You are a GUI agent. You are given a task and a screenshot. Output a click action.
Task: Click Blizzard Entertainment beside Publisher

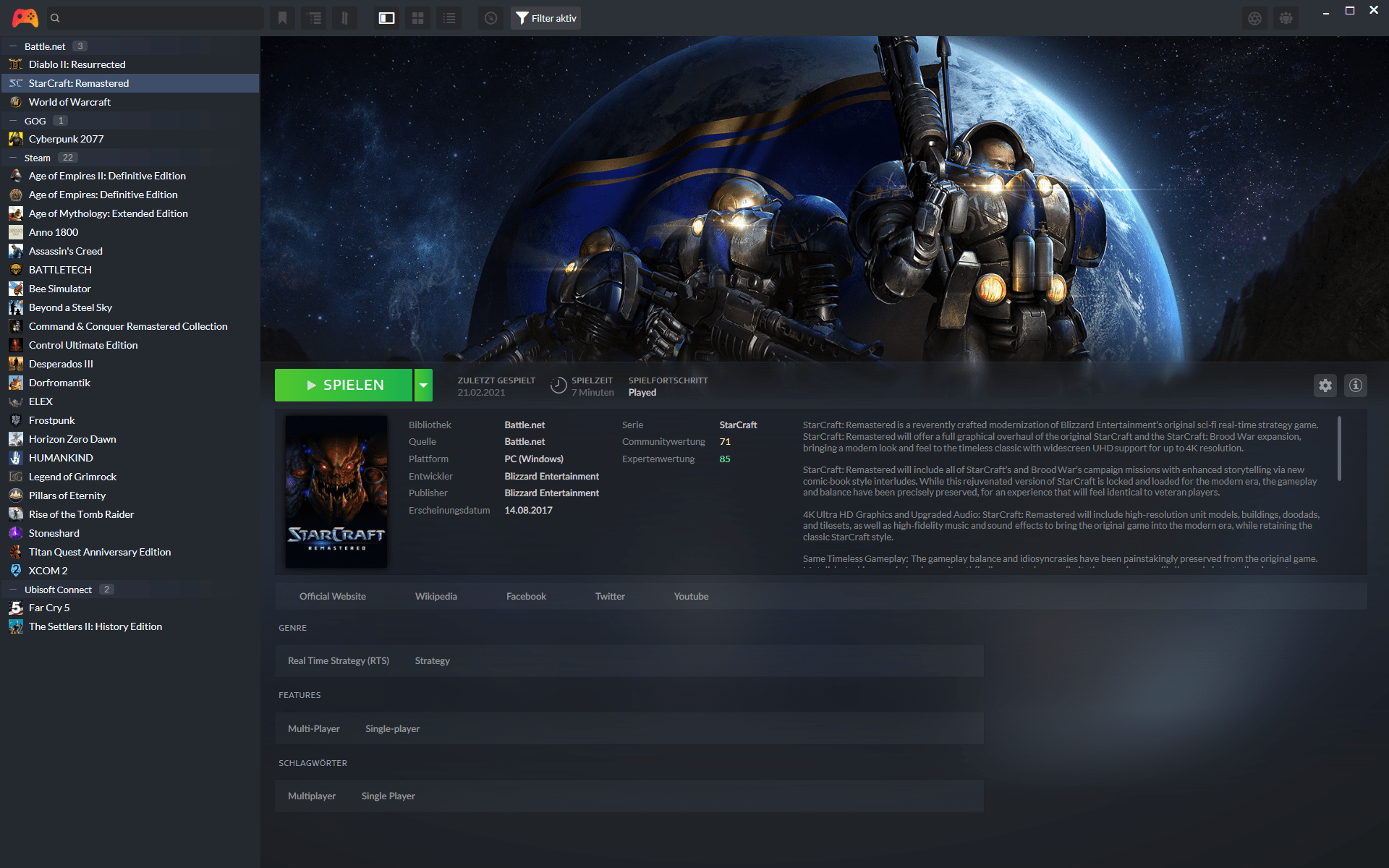552,493
